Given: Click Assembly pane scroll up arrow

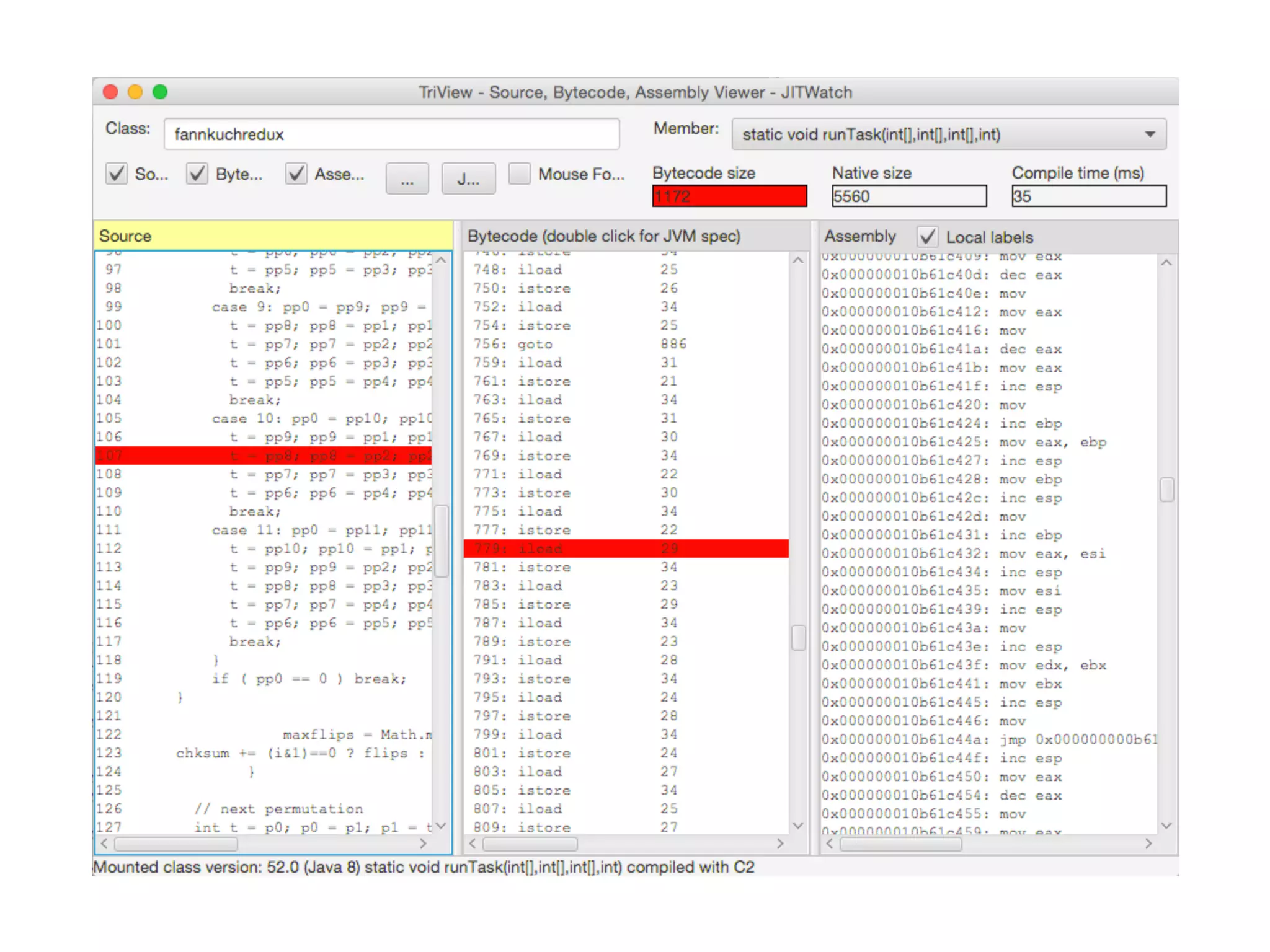Looking at the screenshot, I should [1166, 263].
